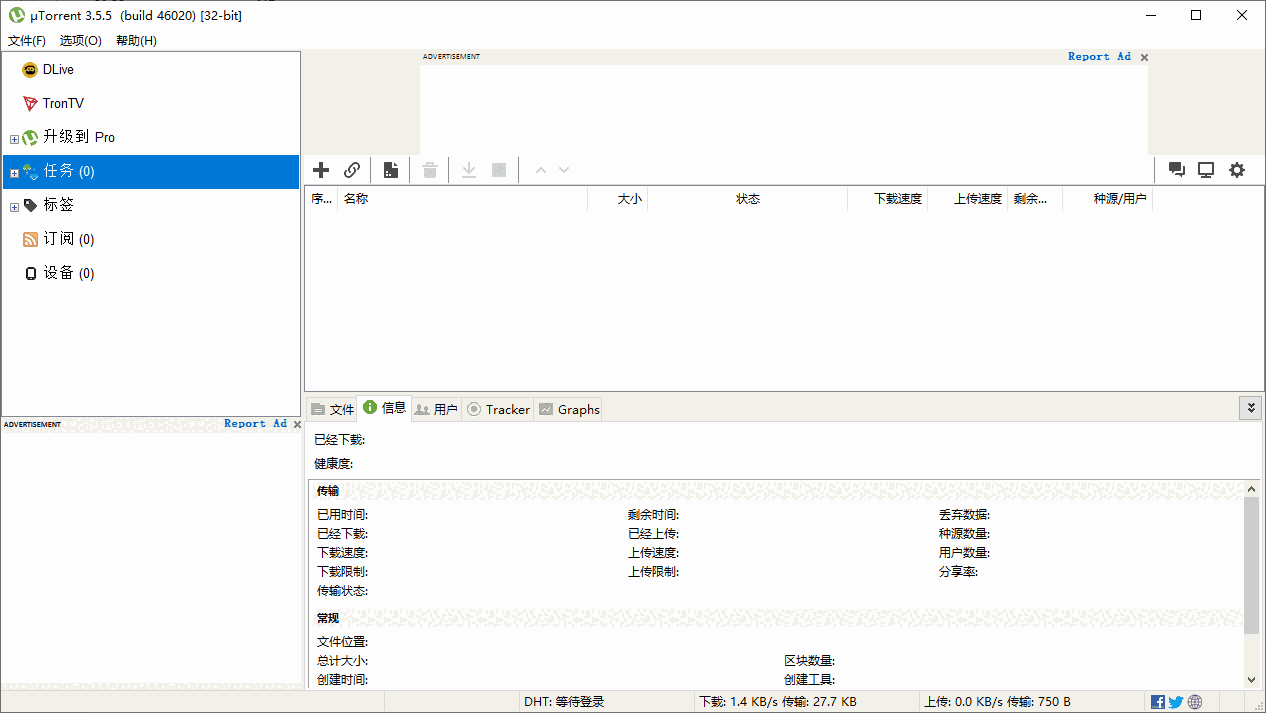The height and width of the screenshot is (713, 1266).
Task: Switch to the Tracker tab
Action: (x=498, y=409)
